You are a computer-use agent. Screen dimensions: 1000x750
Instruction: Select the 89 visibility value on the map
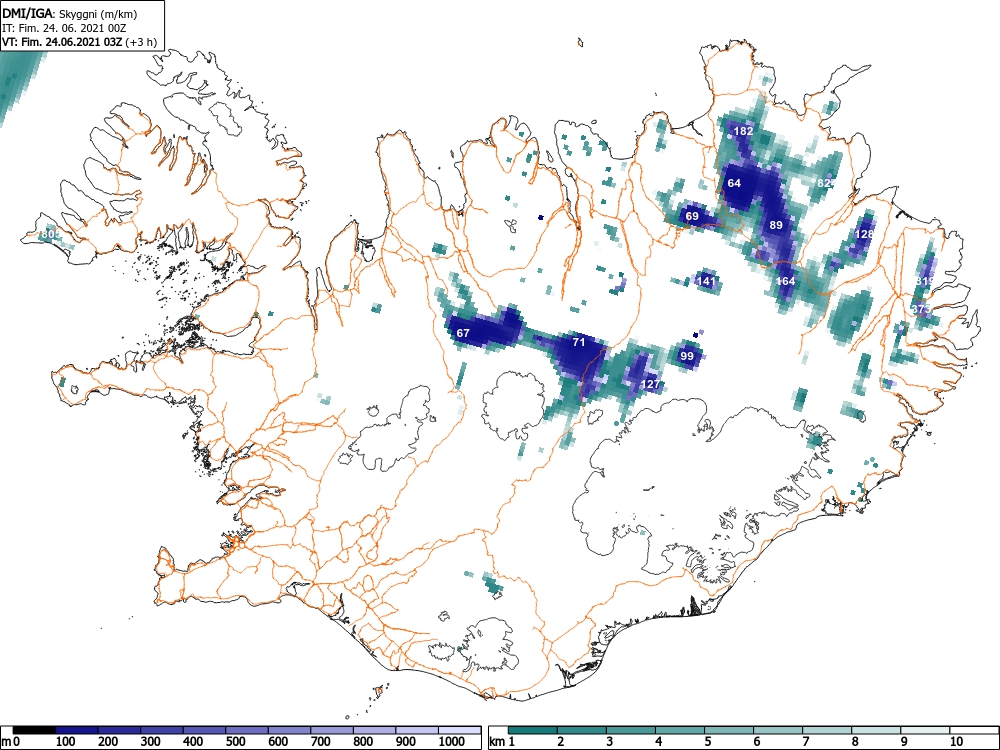coord(776,225)
